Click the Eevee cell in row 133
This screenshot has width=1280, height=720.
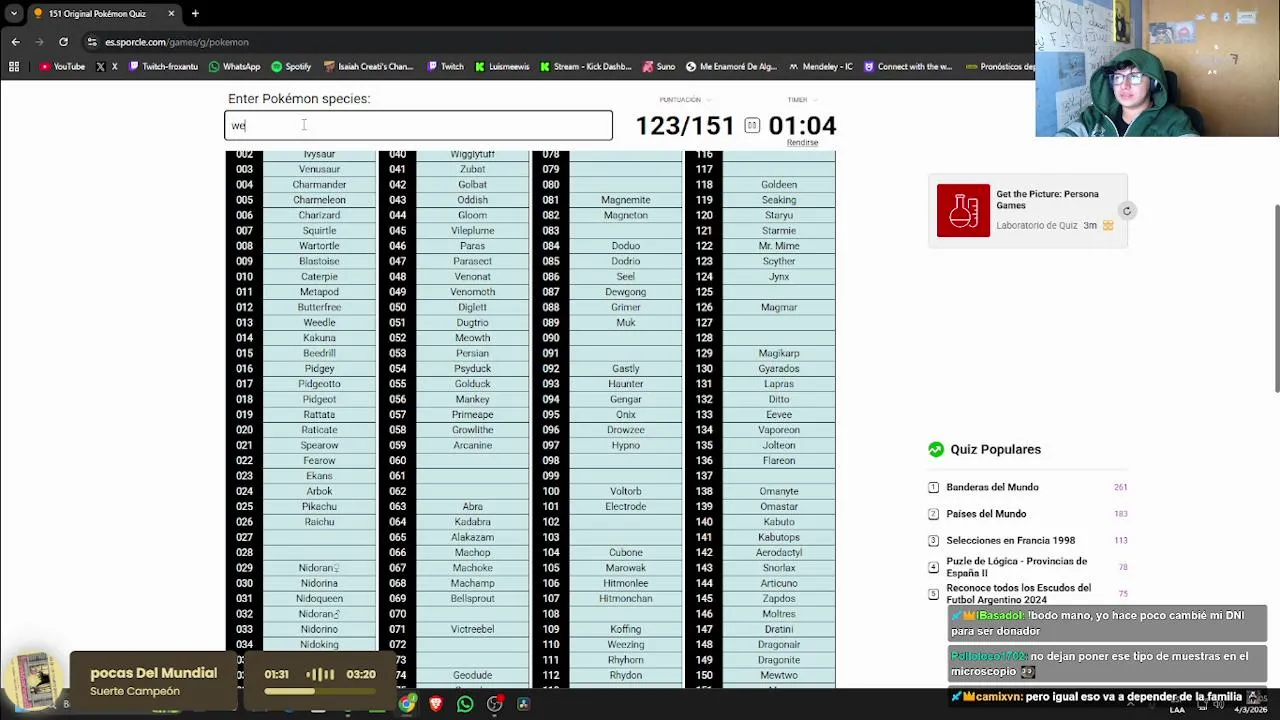[x=778, y=415]
